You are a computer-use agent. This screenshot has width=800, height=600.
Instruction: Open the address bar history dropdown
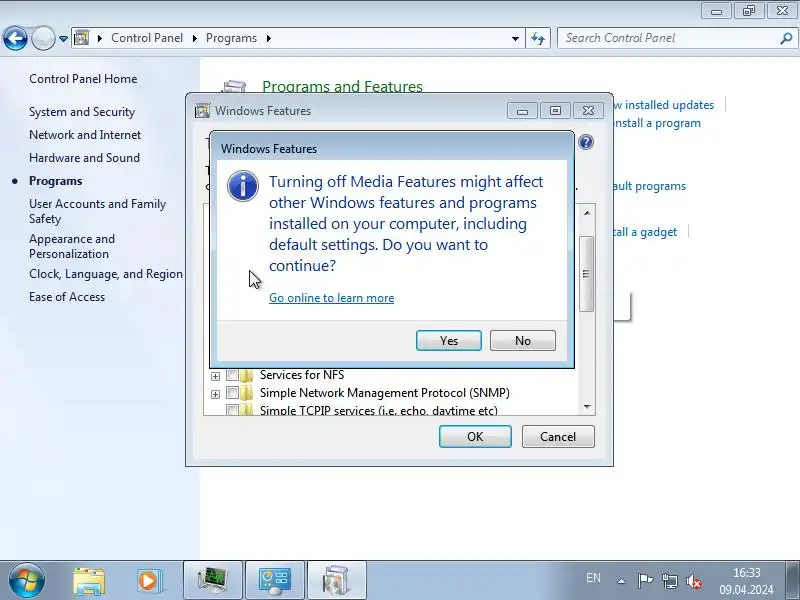(x=515, y=38)
